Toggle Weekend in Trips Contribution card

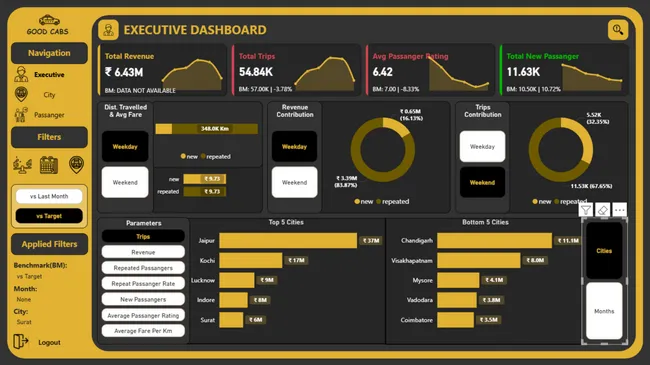483,182
